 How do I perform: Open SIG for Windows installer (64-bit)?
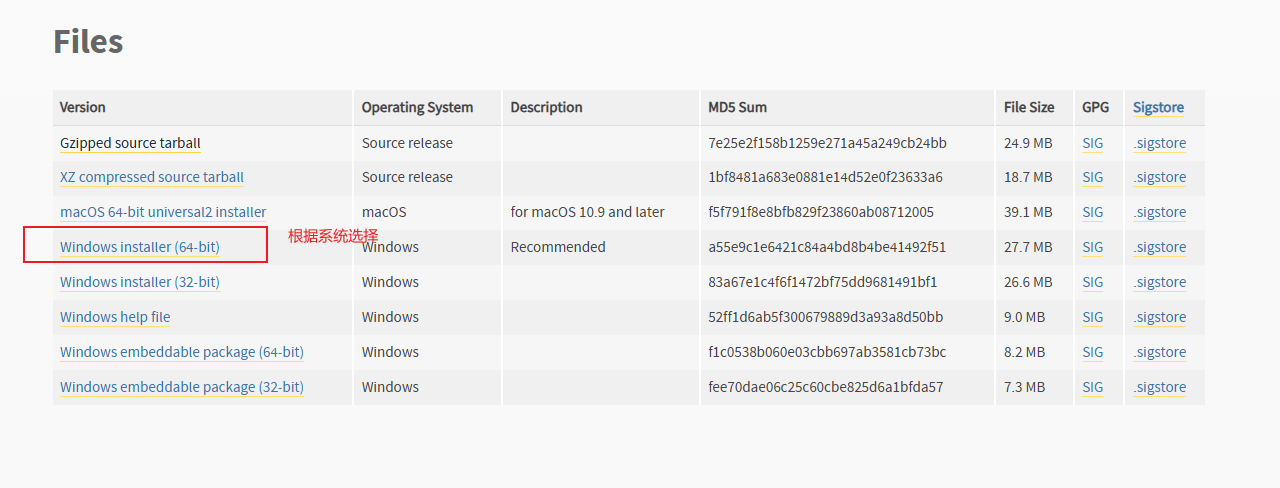tap(1092, 247)
